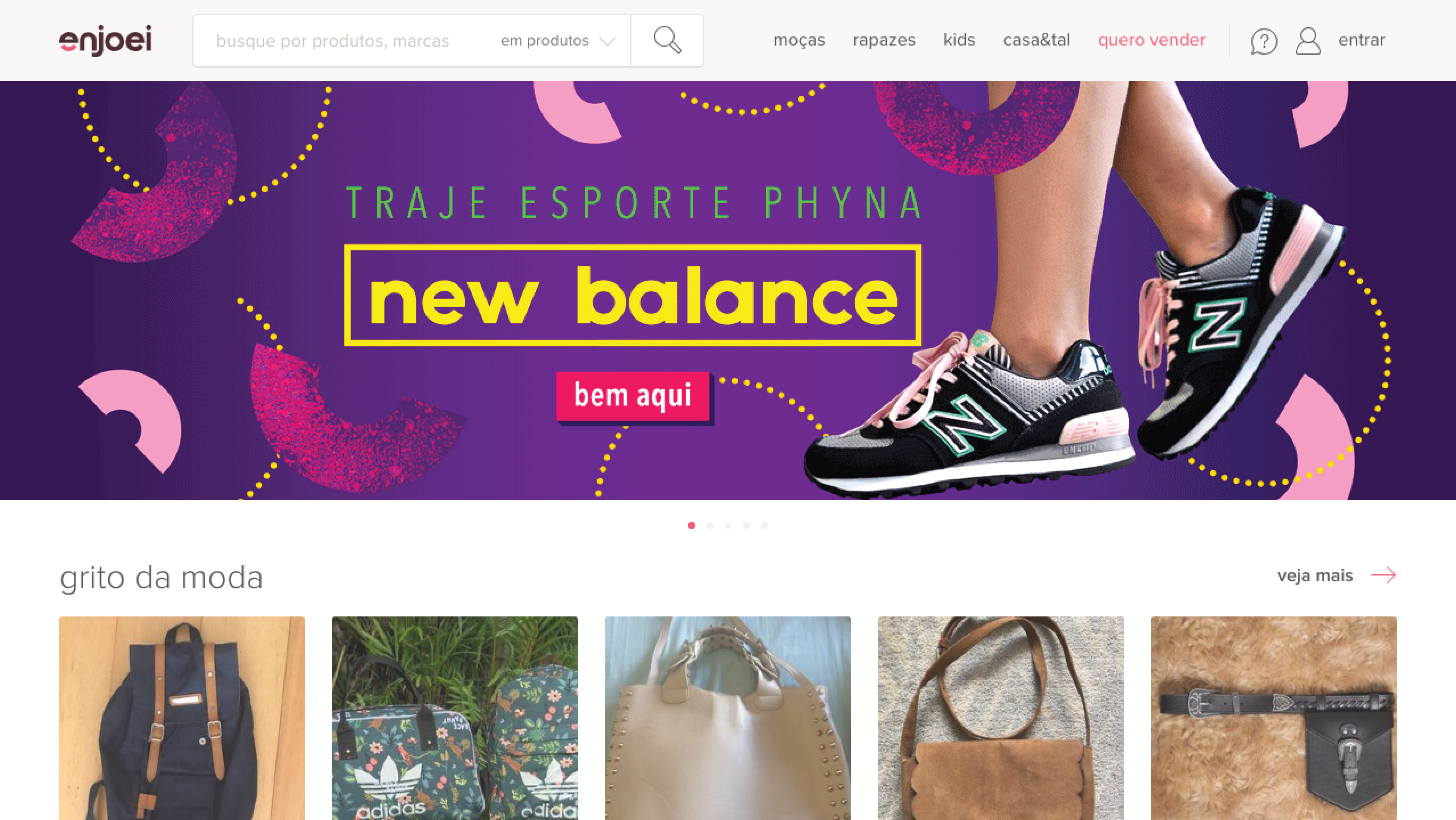
Task: Open the brown suede crossbody bag thumbnail
Action: coord(1000,718)
